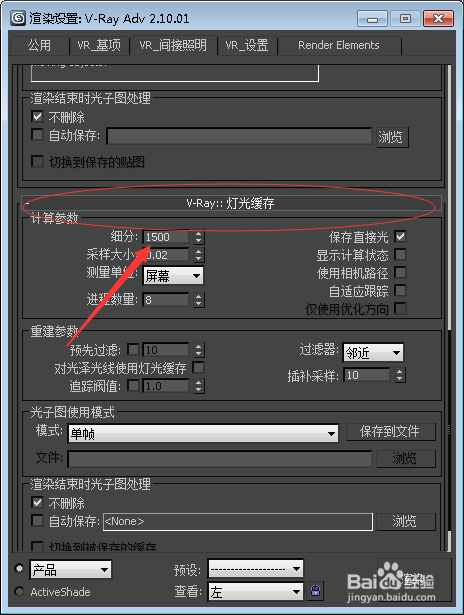Increase 插补采样 value with up spinner
Viewport: 464px width, 615px height.
400,372
